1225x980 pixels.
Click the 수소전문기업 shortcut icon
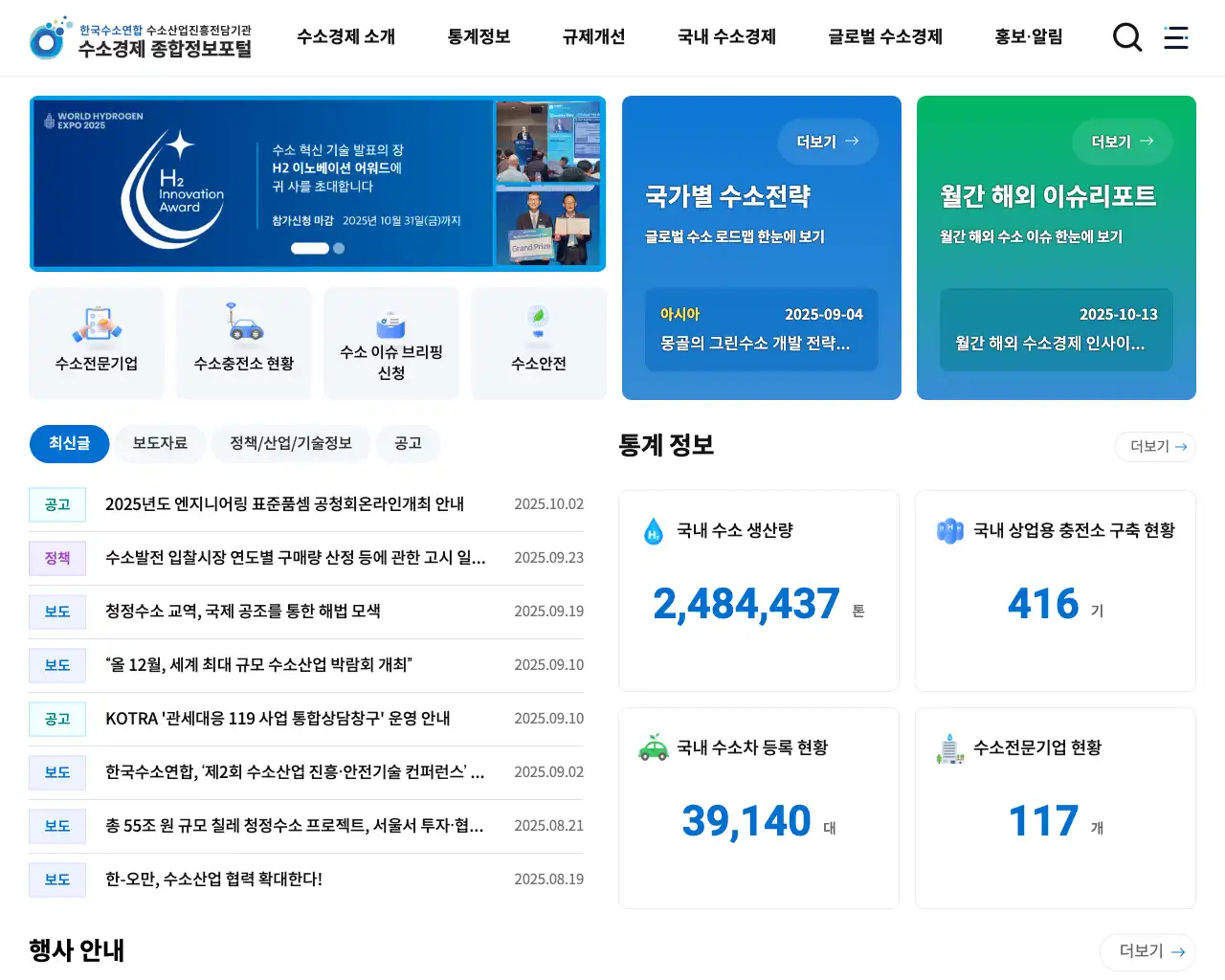coord(97,325)
